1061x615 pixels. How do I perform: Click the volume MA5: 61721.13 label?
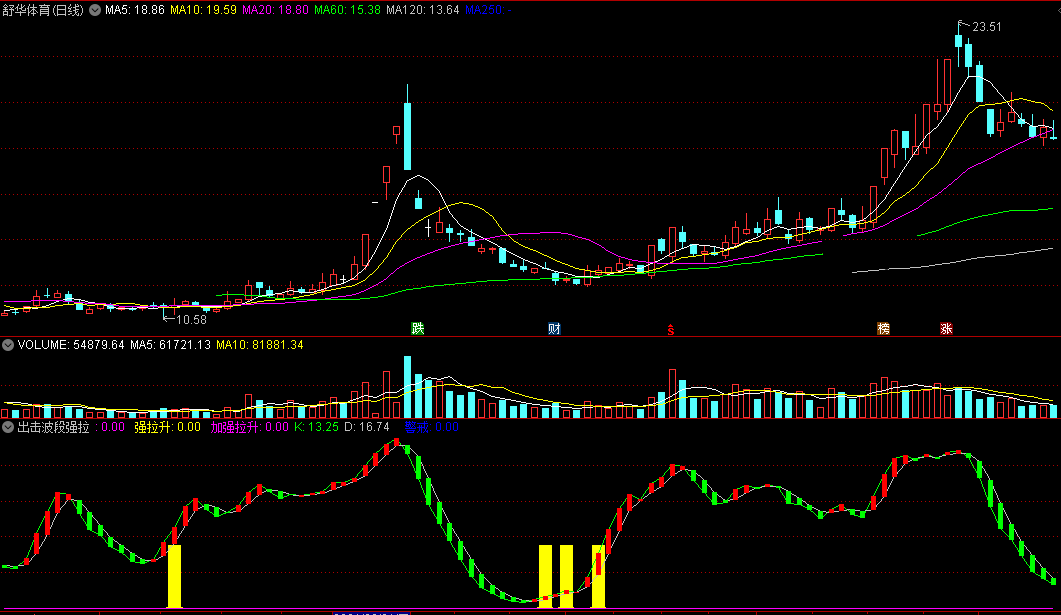point(171,345)
